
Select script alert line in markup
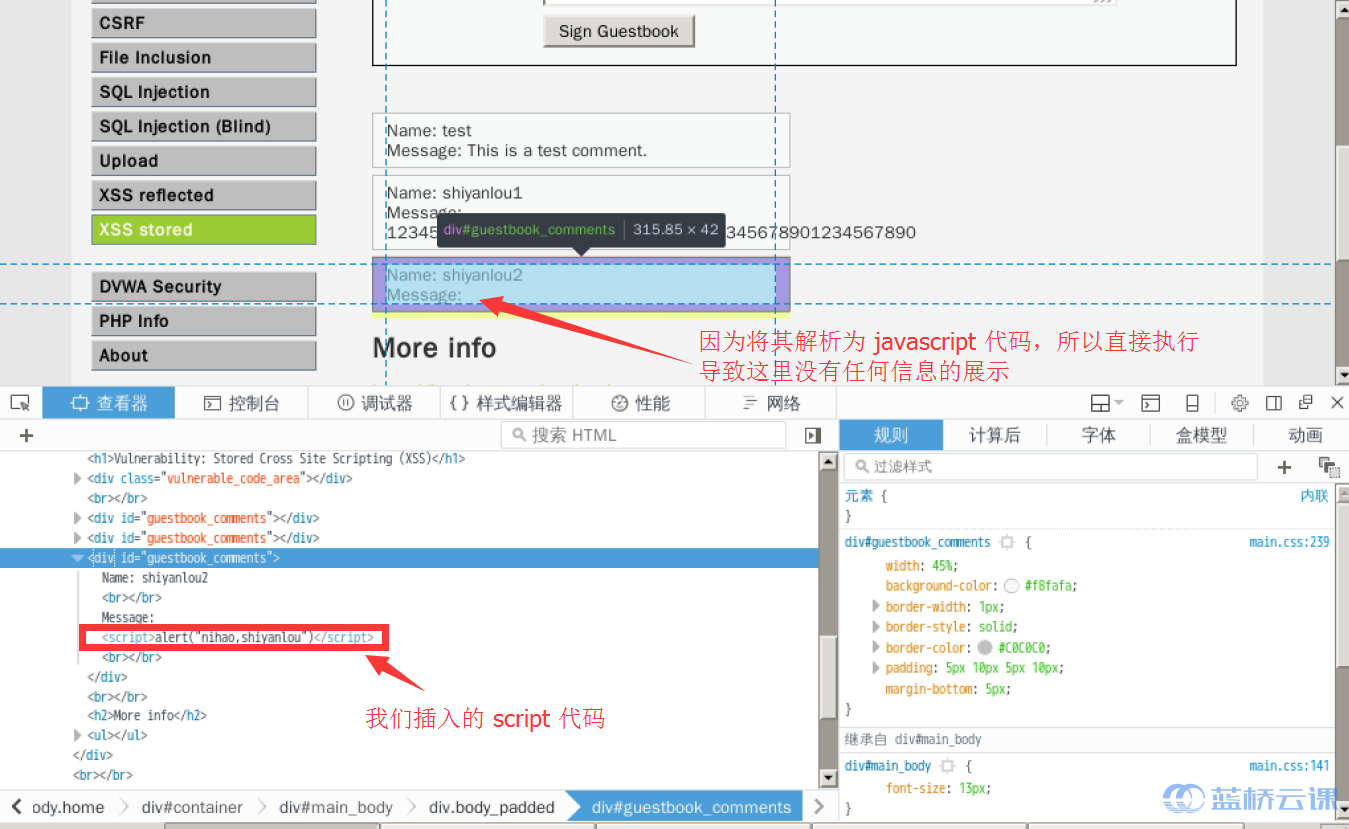[238, 637]
